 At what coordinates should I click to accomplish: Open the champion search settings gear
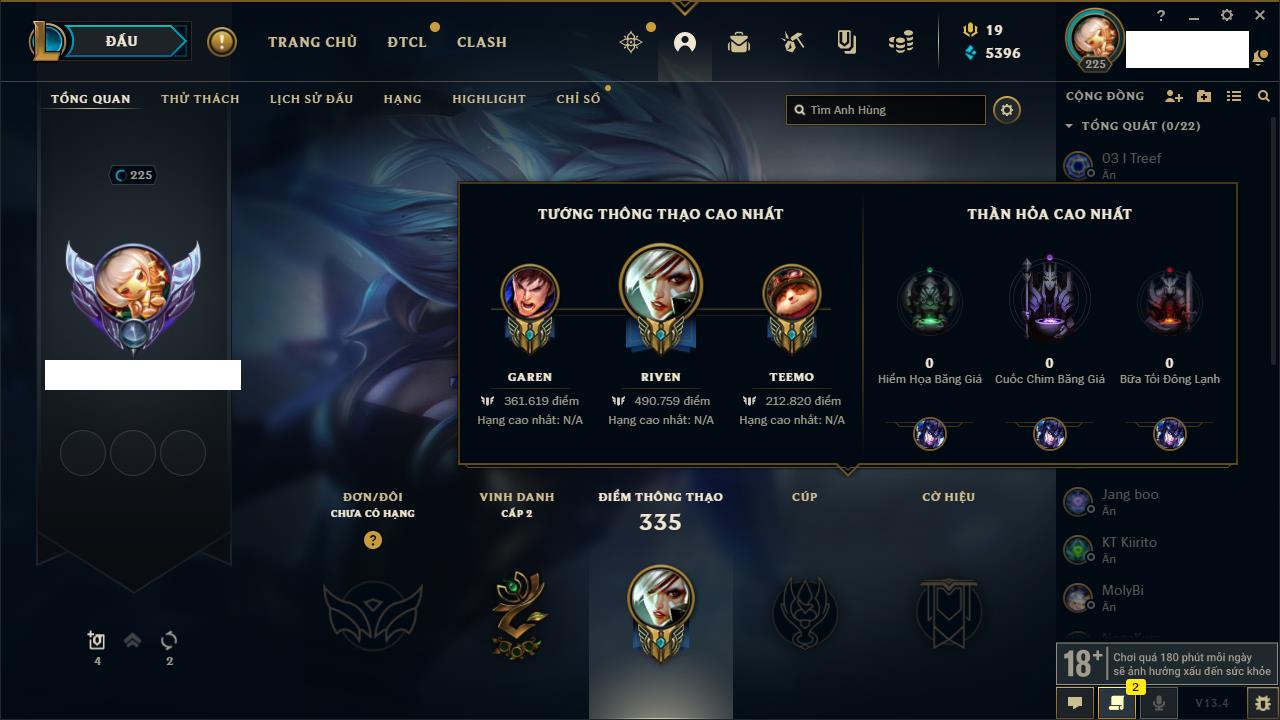click(x=1007, y=110)
